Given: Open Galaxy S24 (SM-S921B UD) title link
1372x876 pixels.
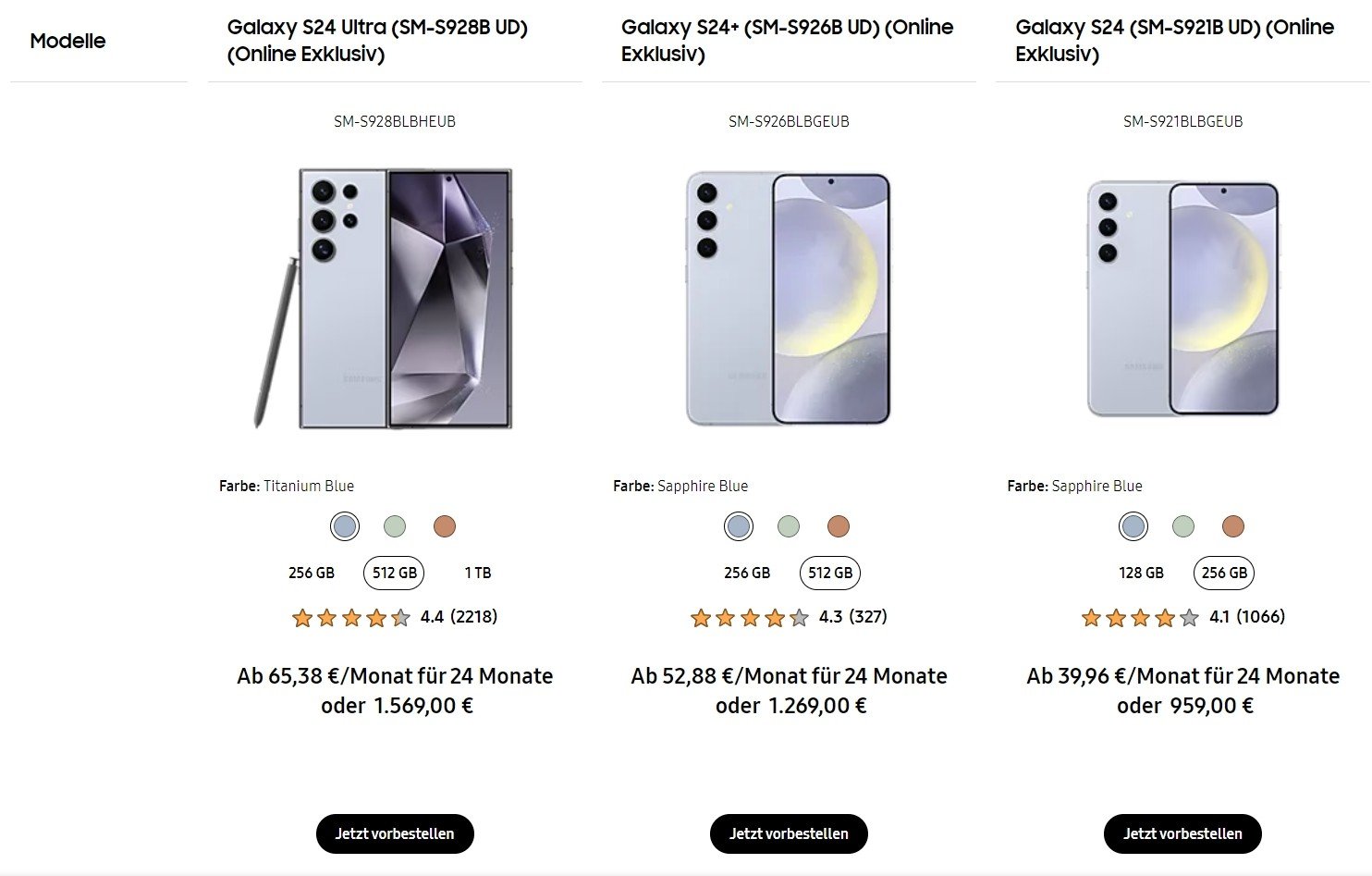Looking at the screenshot, I should 1174,41.
